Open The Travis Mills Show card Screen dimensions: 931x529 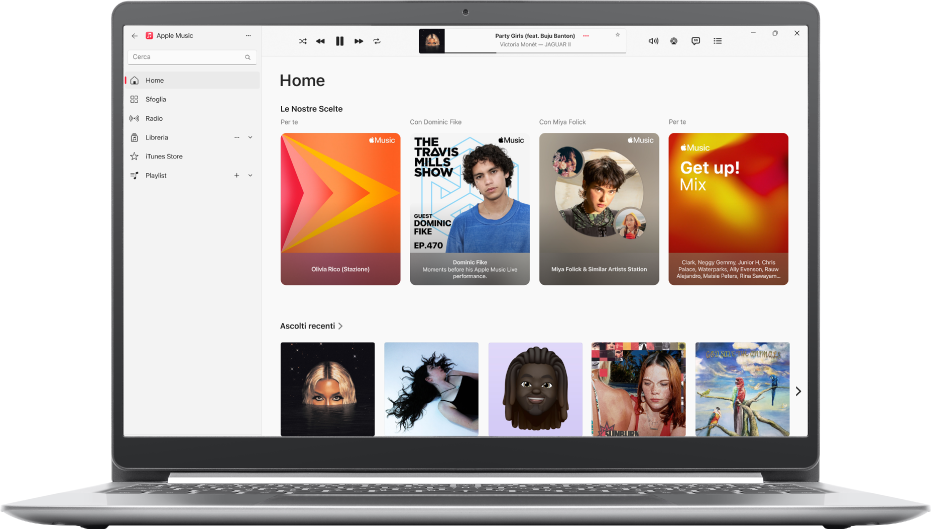point(470,209)
